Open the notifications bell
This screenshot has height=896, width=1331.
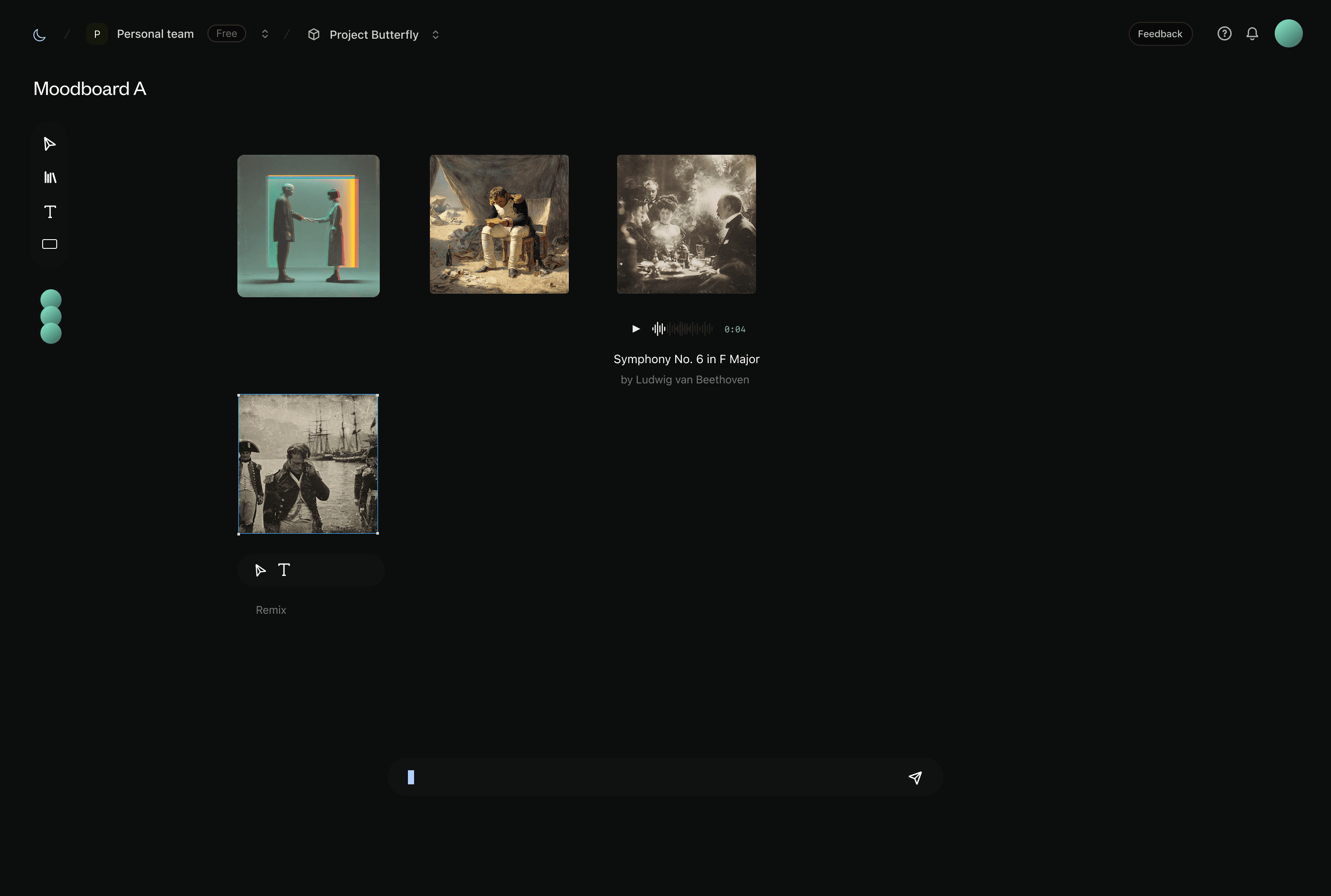coord(1252,34)
